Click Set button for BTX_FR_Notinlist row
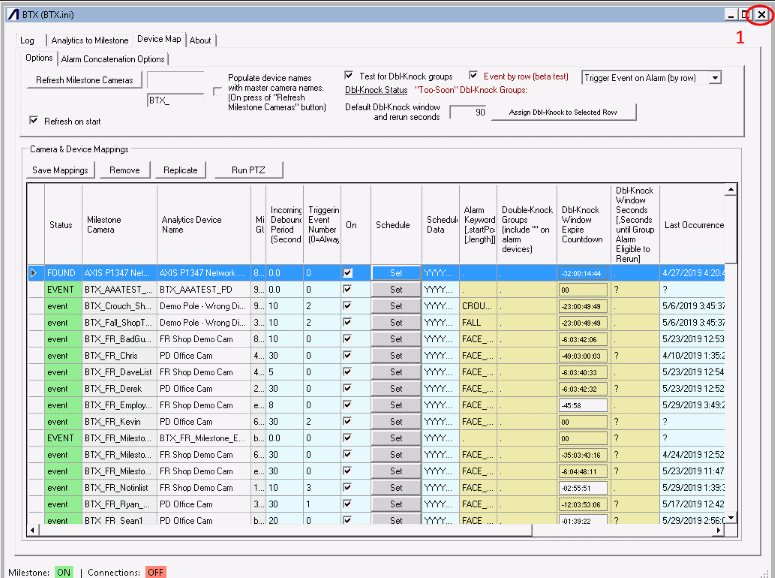Image resolution: width=775 pixels, height=578 pixels. pos(396,488)
